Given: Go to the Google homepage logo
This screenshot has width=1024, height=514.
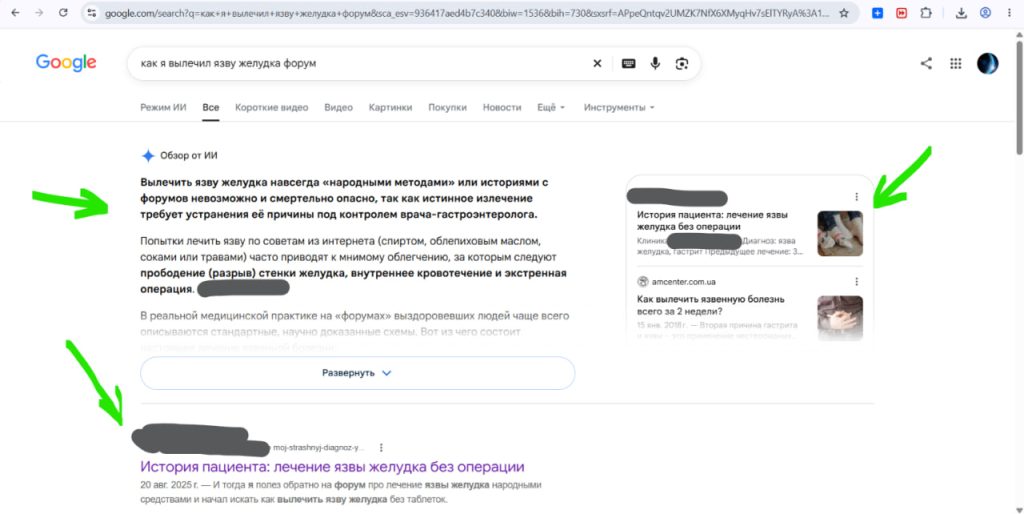Looking at the screenshot, I should (x=66, y=63).
